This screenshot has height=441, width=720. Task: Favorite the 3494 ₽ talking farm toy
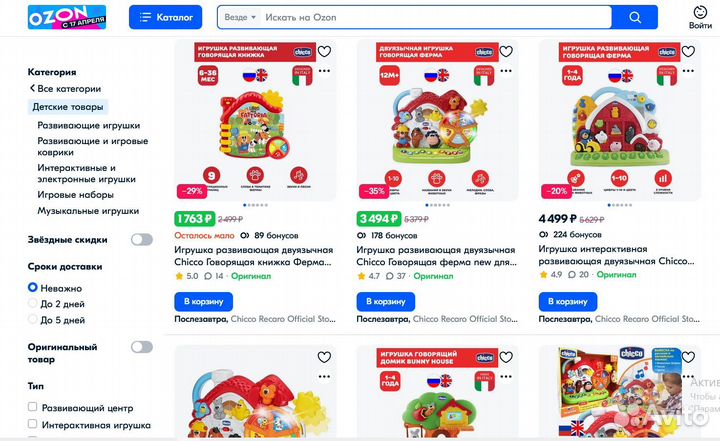(x=506, y=51)
